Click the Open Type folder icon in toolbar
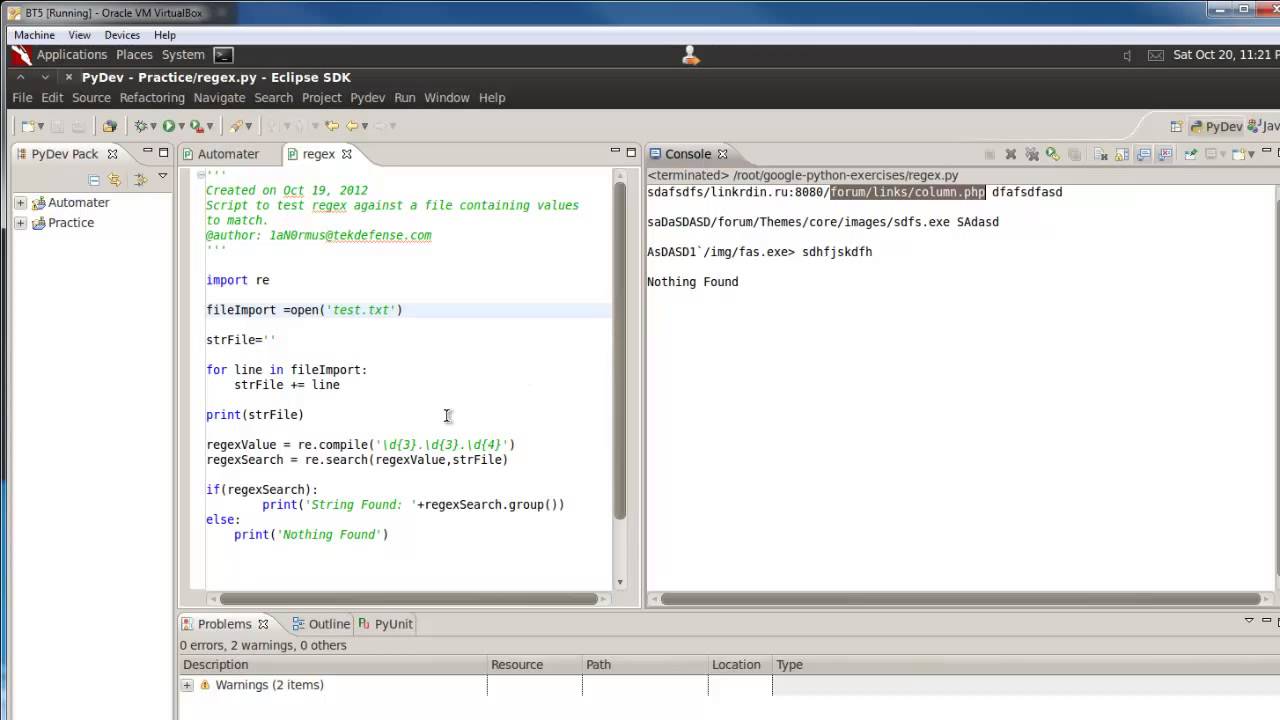Screen dimensions: 1280x720 pyautogui.click(x=109, y=126)
